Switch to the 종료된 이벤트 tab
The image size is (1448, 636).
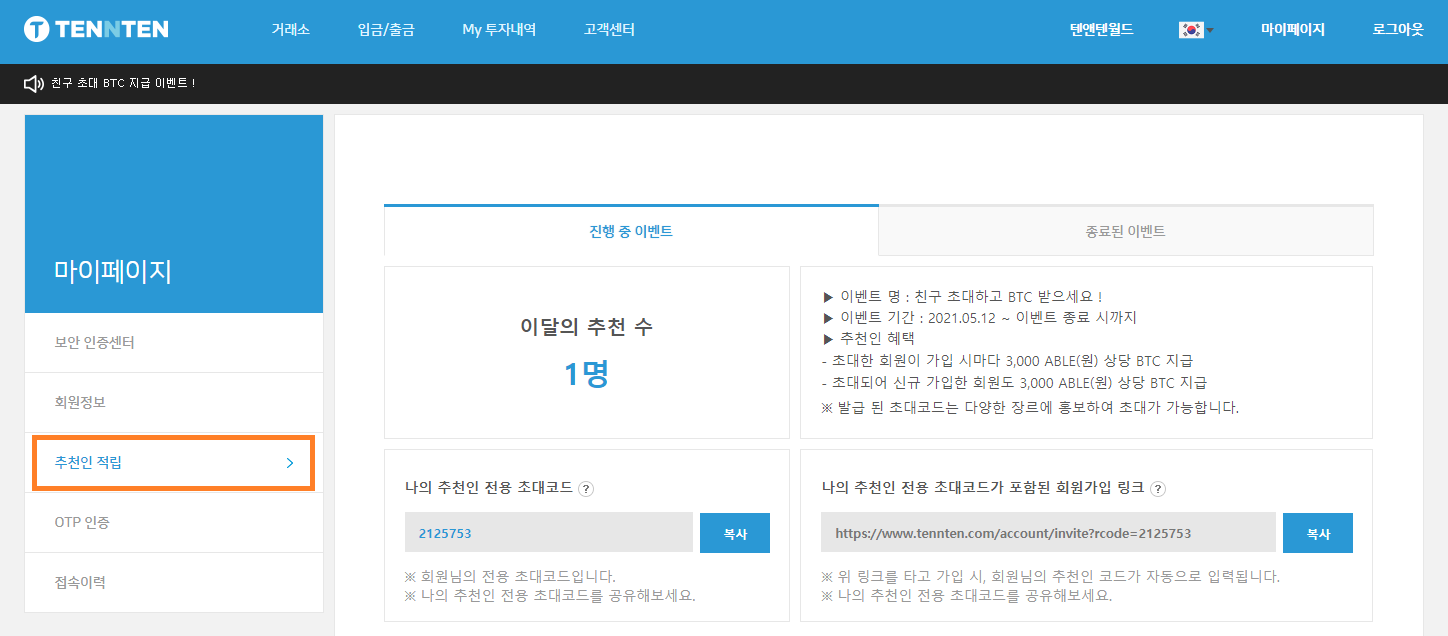pyautogui.click(x=1126, y=231)
